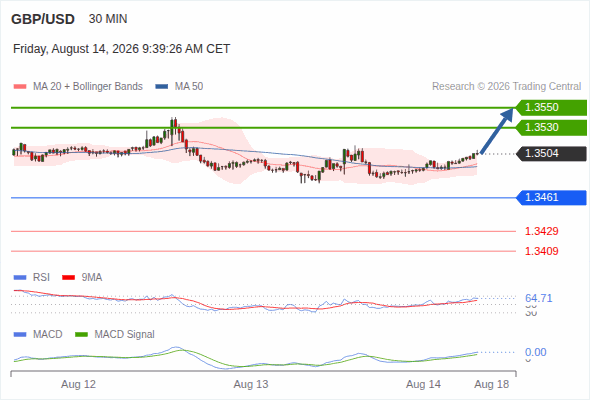This screenshot has height=400, width=590.
Task: Click the Research Trading Central copyright text
Action: point(506,87)
